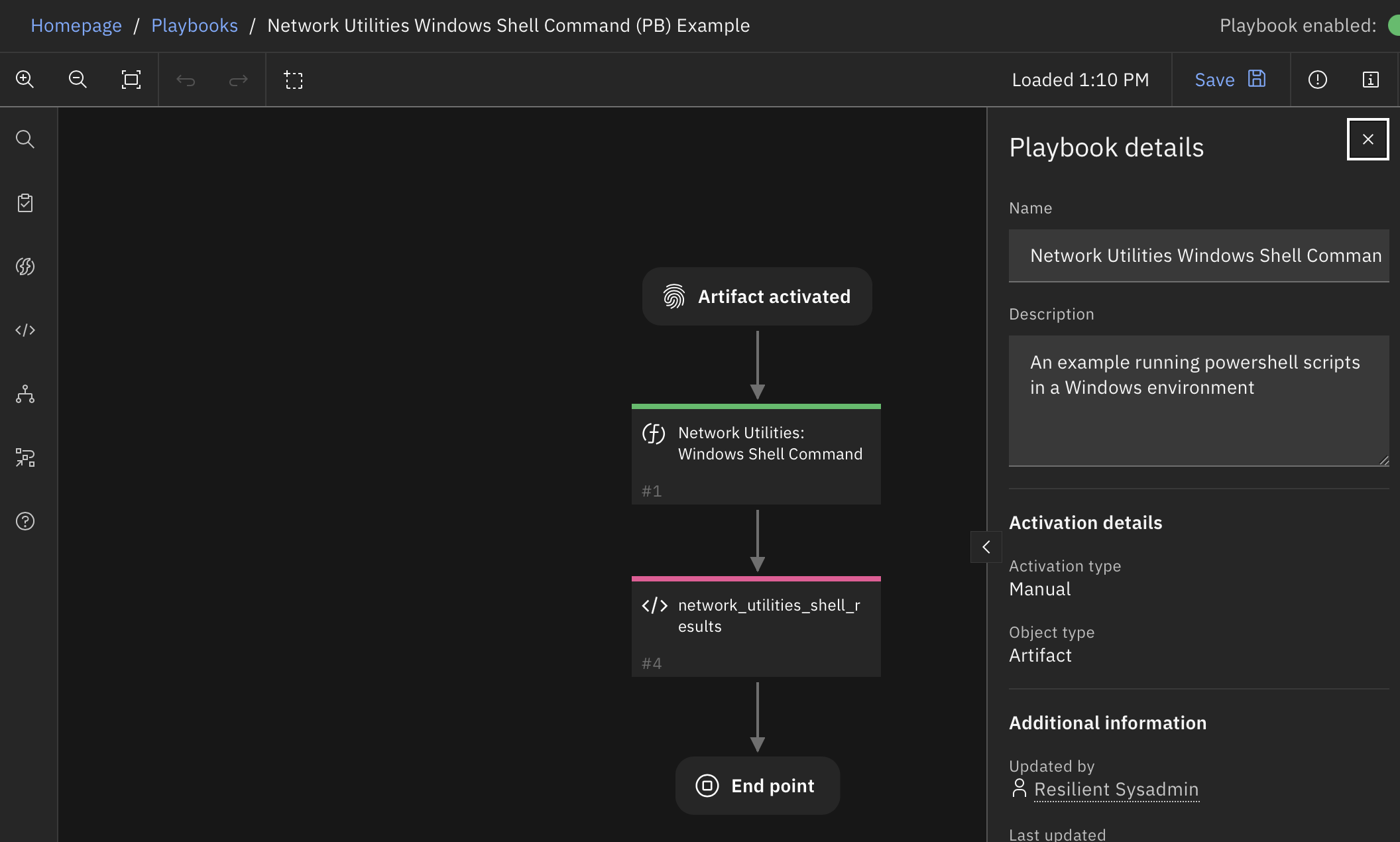Select the Homepage breadcrumb menu item
Image resolution: width=1400 pixels, height=842 pixels.
pos(75,25)
